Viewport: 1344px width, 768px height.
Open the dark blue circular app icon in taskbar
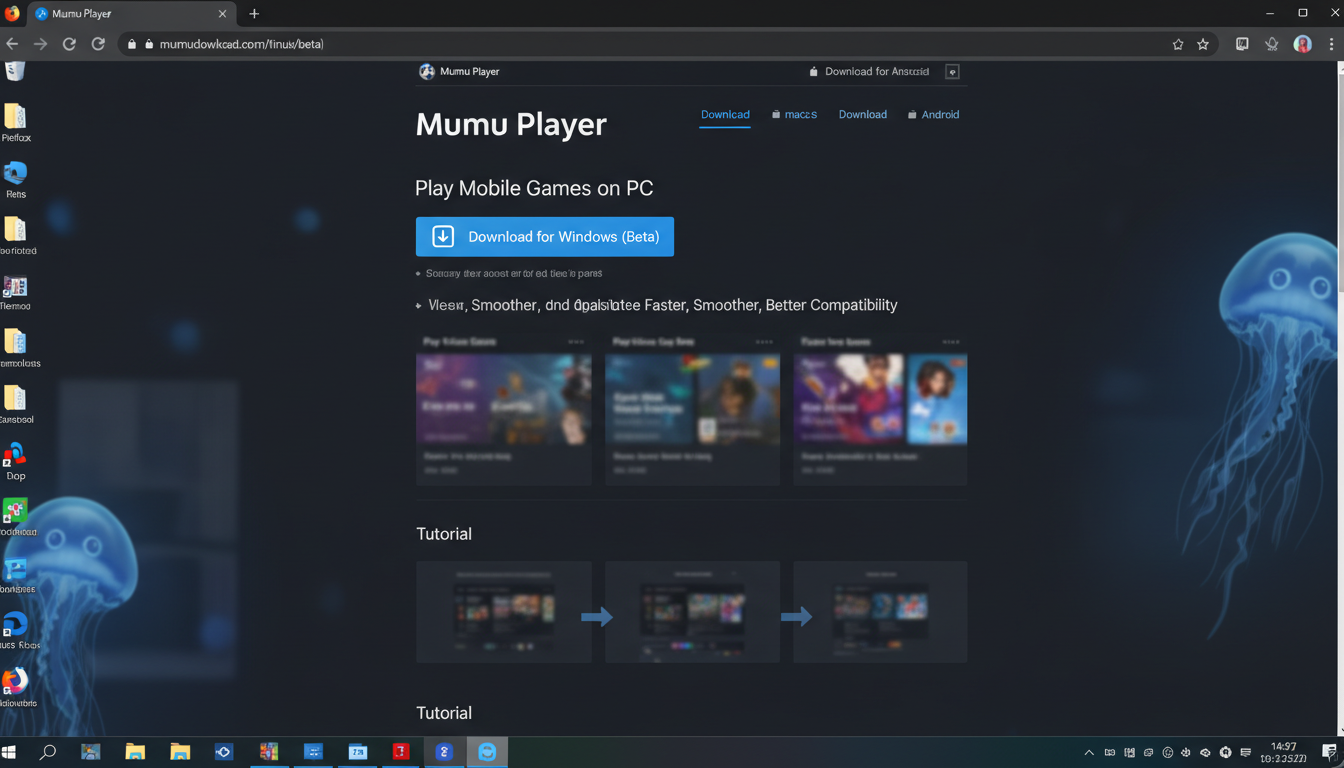point(445,753)
